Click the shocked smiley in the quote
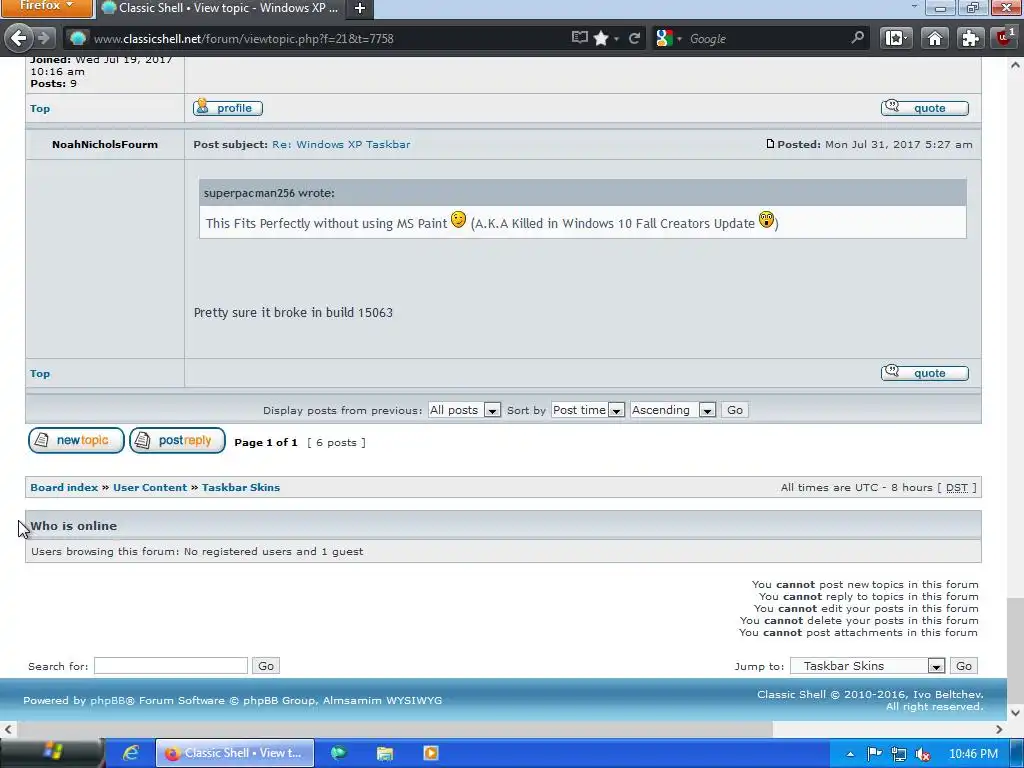 (766, 219)
